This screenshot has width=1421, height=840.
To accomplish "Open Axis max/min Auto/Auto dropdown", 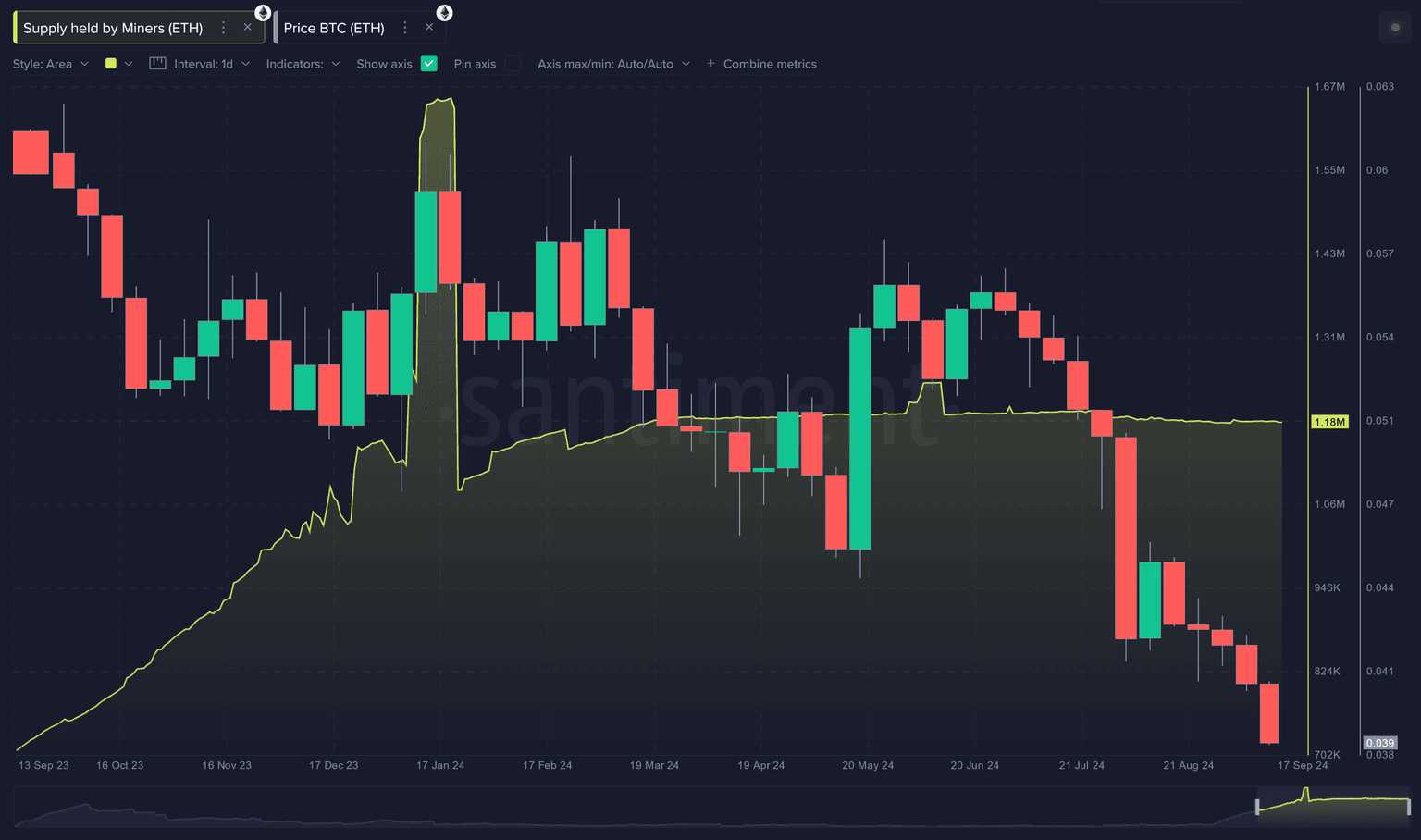I will [x=613, y=64].
